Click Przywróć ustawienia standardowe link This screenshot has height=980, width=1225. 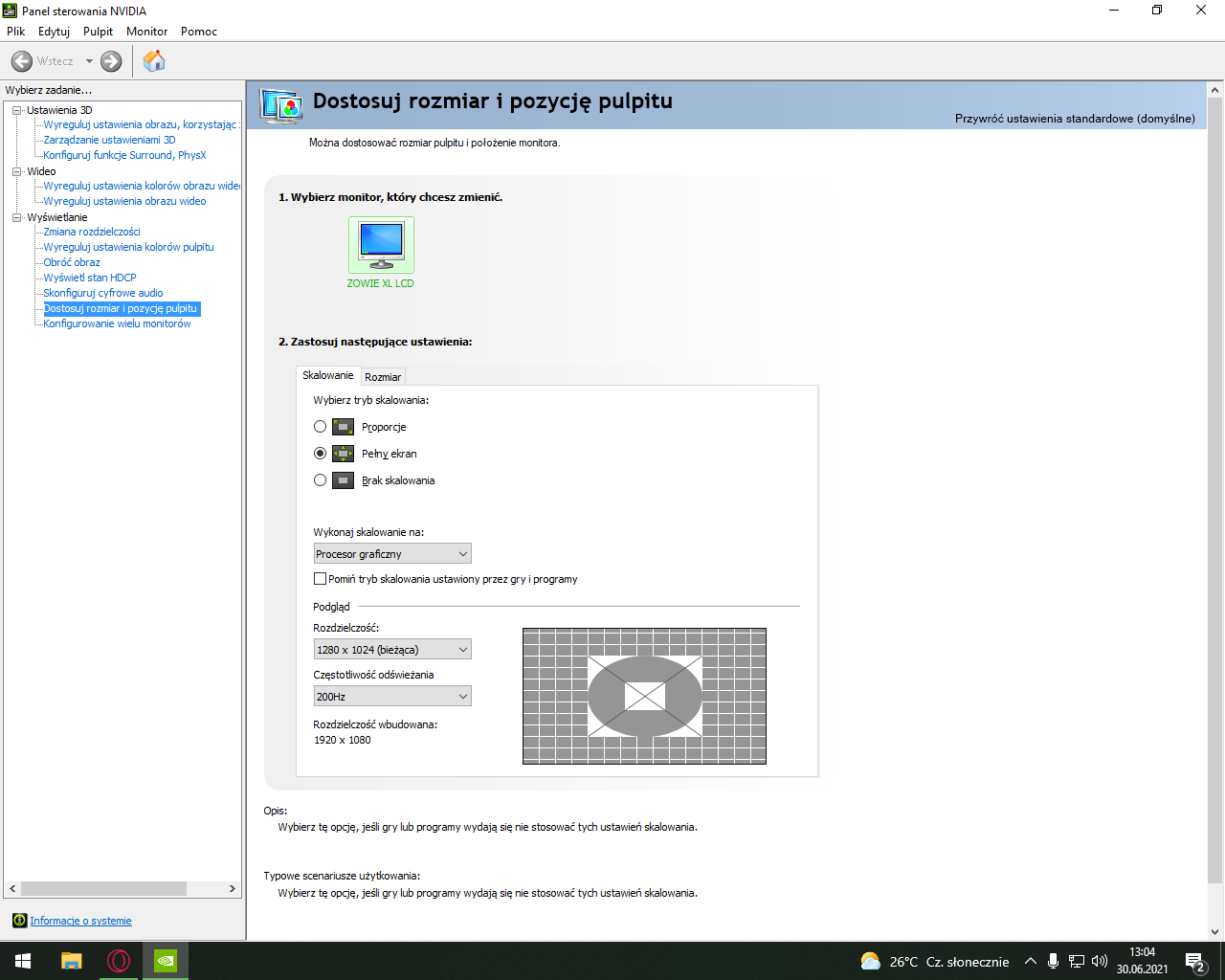[x=1074, y=119]
